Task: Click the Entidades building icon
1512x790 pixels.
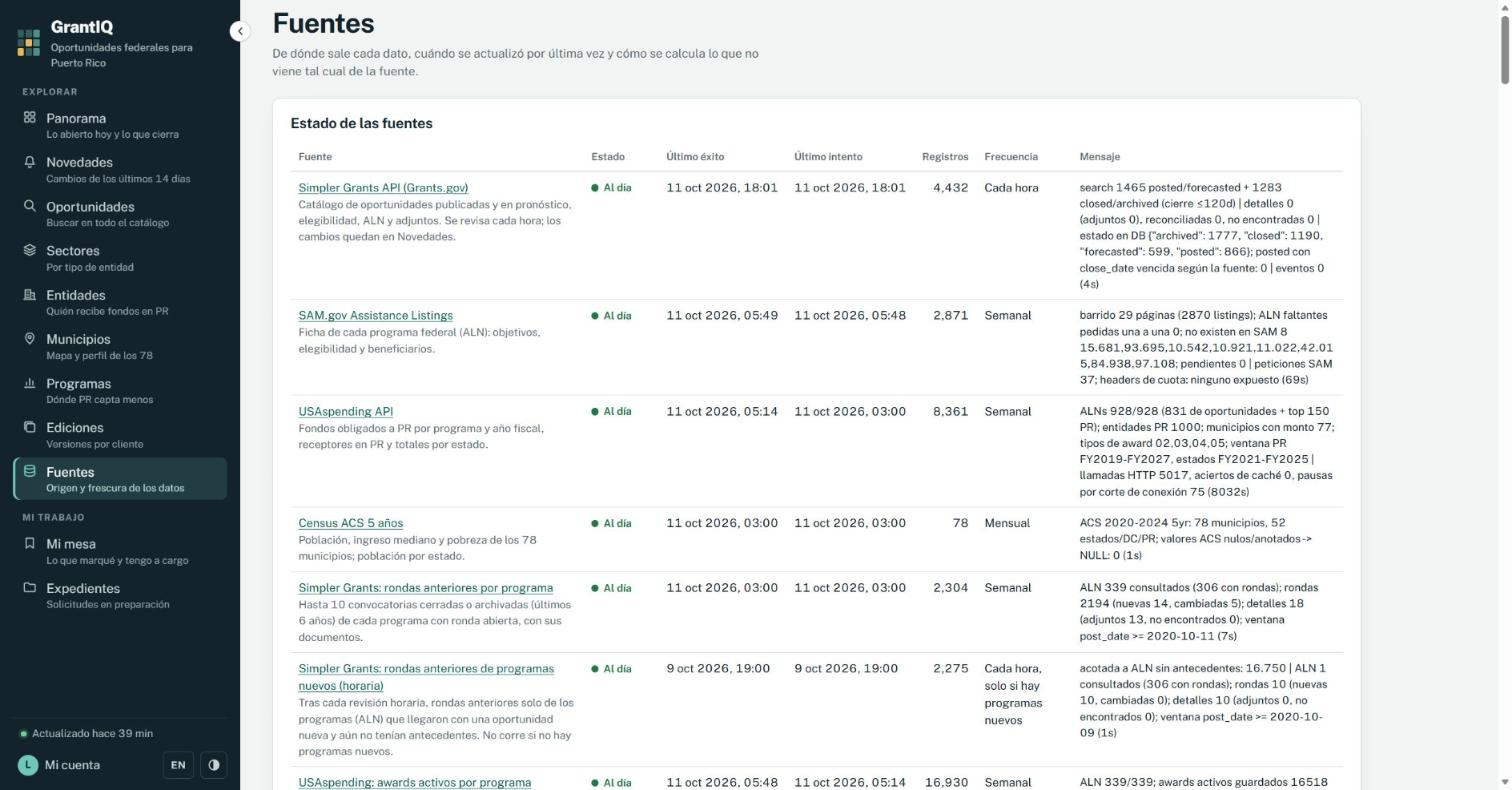Action: pyautogui.click(x=30, y=295)
